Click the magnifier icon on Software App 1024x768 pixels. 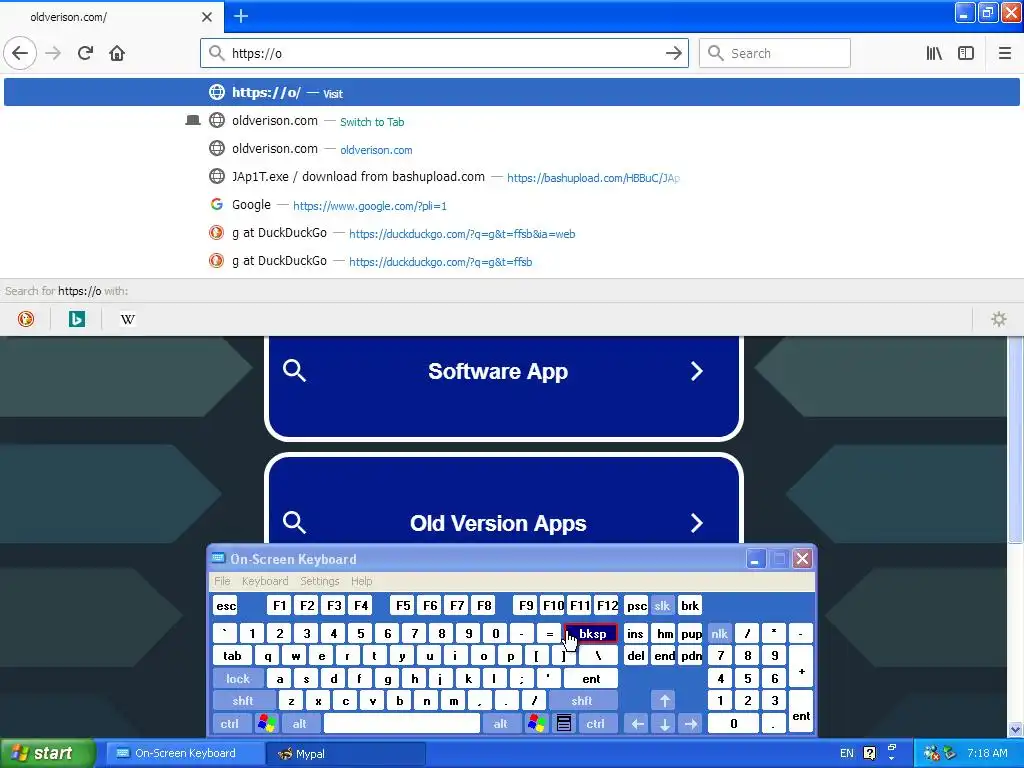pyautogui.click(x=294, y=370)
